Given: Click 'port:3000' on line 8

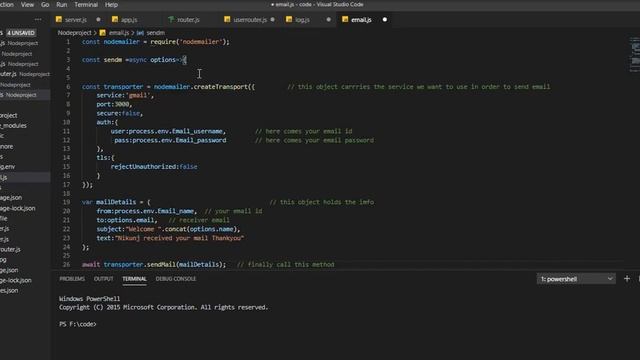Looking at the screenshot, I should coord(114,104).
